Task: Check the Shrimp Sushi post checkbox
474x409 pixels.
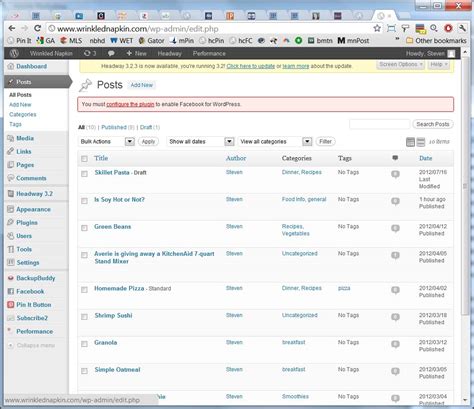Action: click(84, 317)
